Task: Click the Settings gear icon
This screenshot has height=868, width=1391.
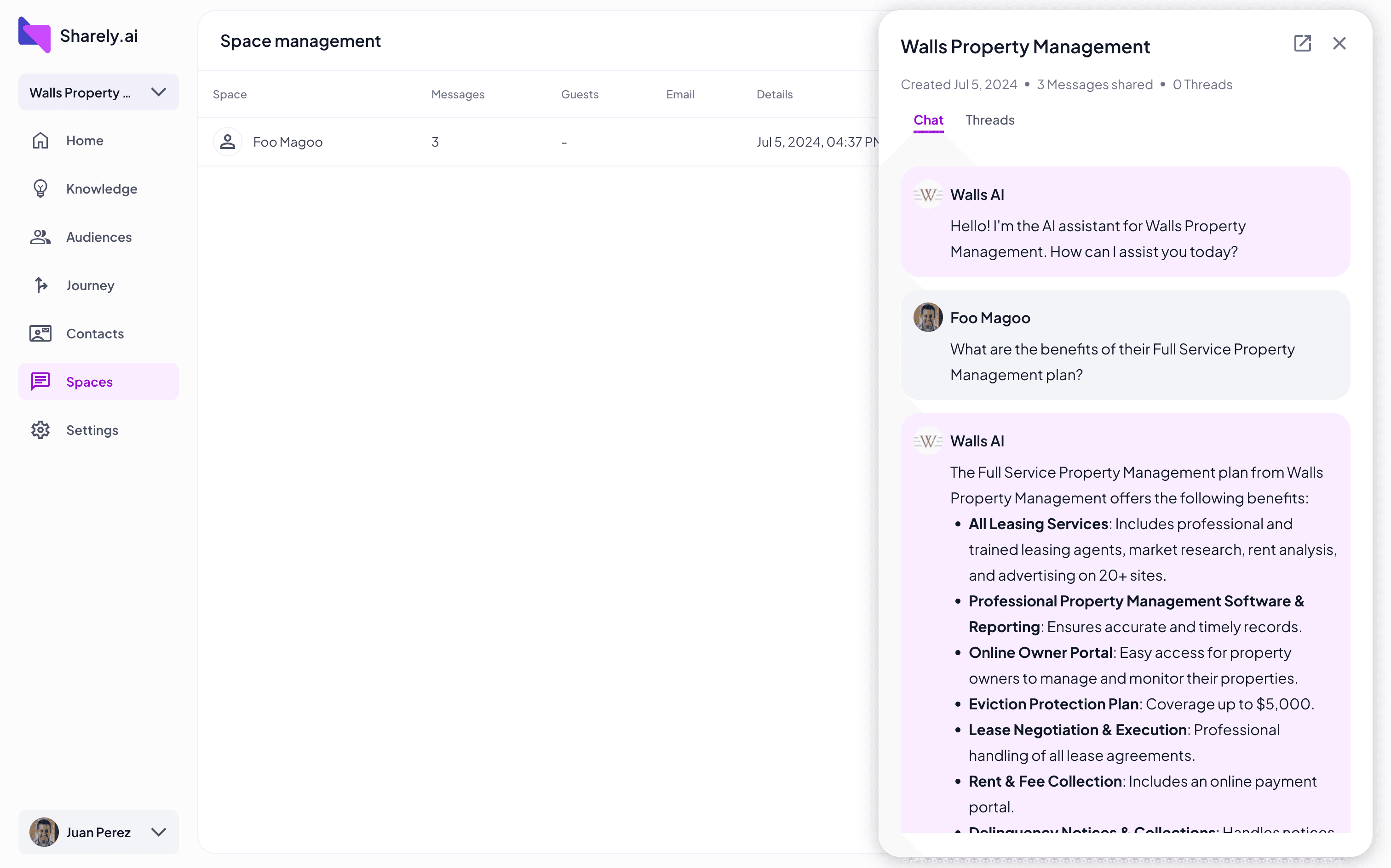Action: [40, 430]
